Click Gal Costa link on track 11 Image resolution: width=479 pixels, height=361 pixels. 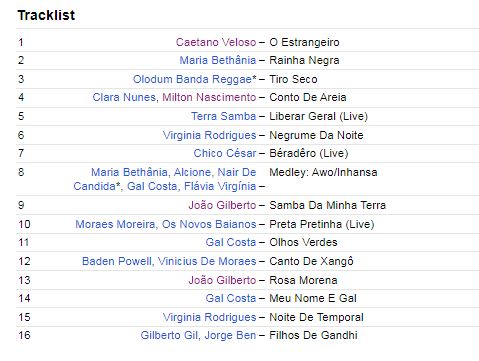pos(231,242)
